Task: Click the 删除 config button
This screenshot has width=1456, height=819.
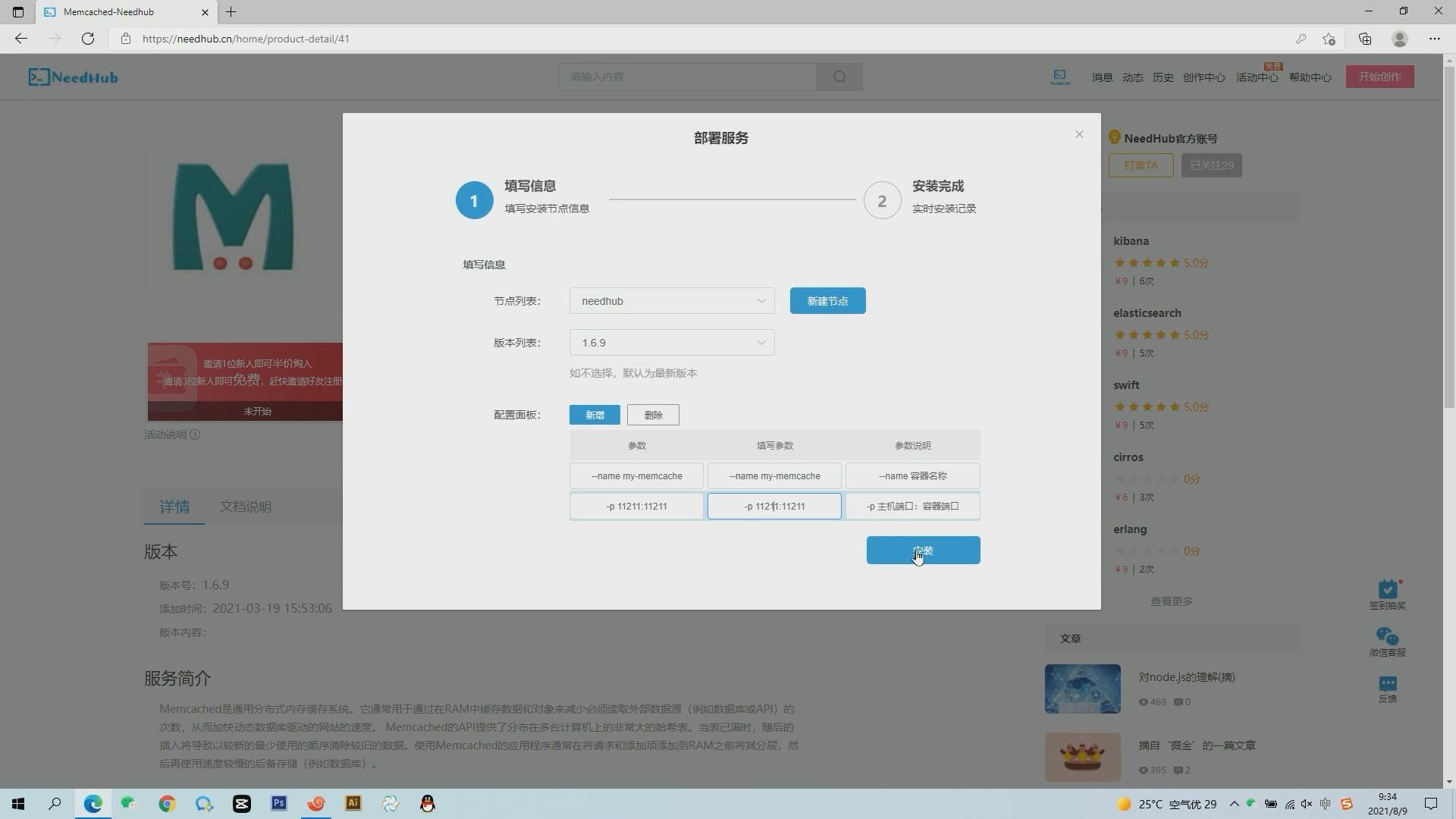Action: [x=653, y=415]
